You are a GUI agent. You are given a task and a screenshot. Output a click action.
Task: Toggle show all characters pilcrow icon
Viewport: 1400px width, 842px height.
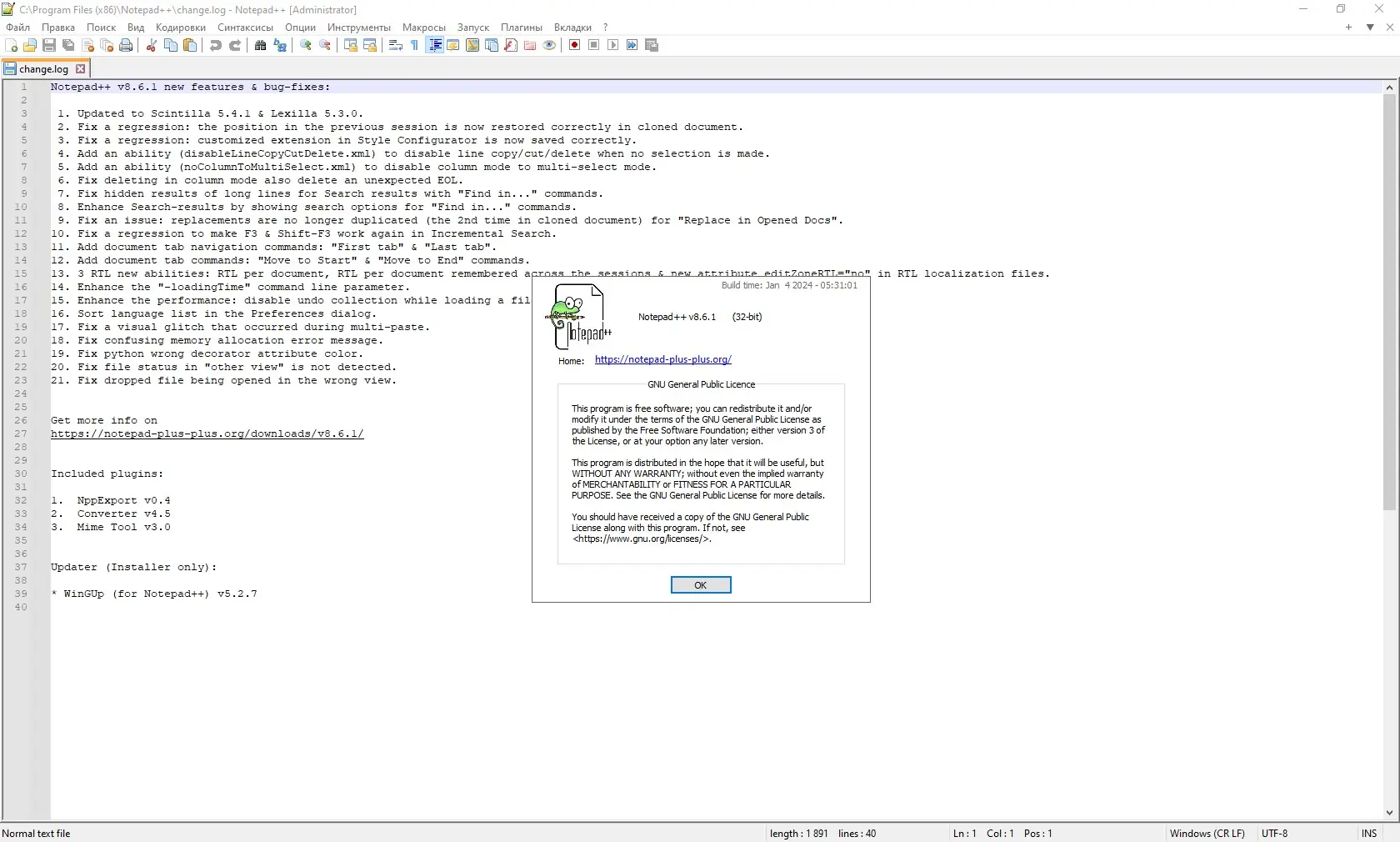(x=415, y=46)
